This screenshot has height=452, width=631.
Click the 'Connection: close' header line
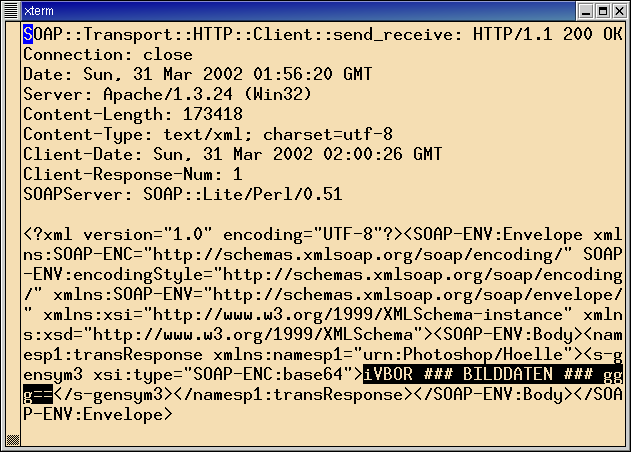click(x=108, y=54)
